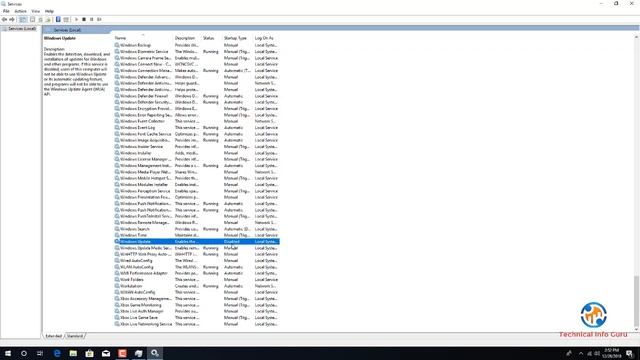Switch to the Extended tab
Screen dimensions: 640x360
pos(53,336)
